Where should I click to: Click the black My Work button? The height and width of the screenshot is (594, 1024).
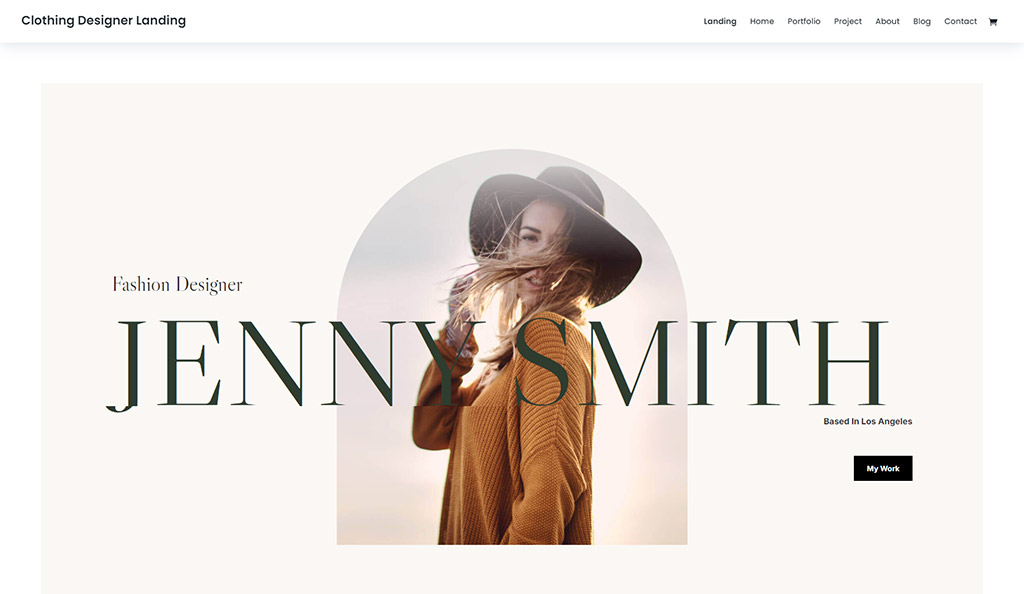(883, 468)
